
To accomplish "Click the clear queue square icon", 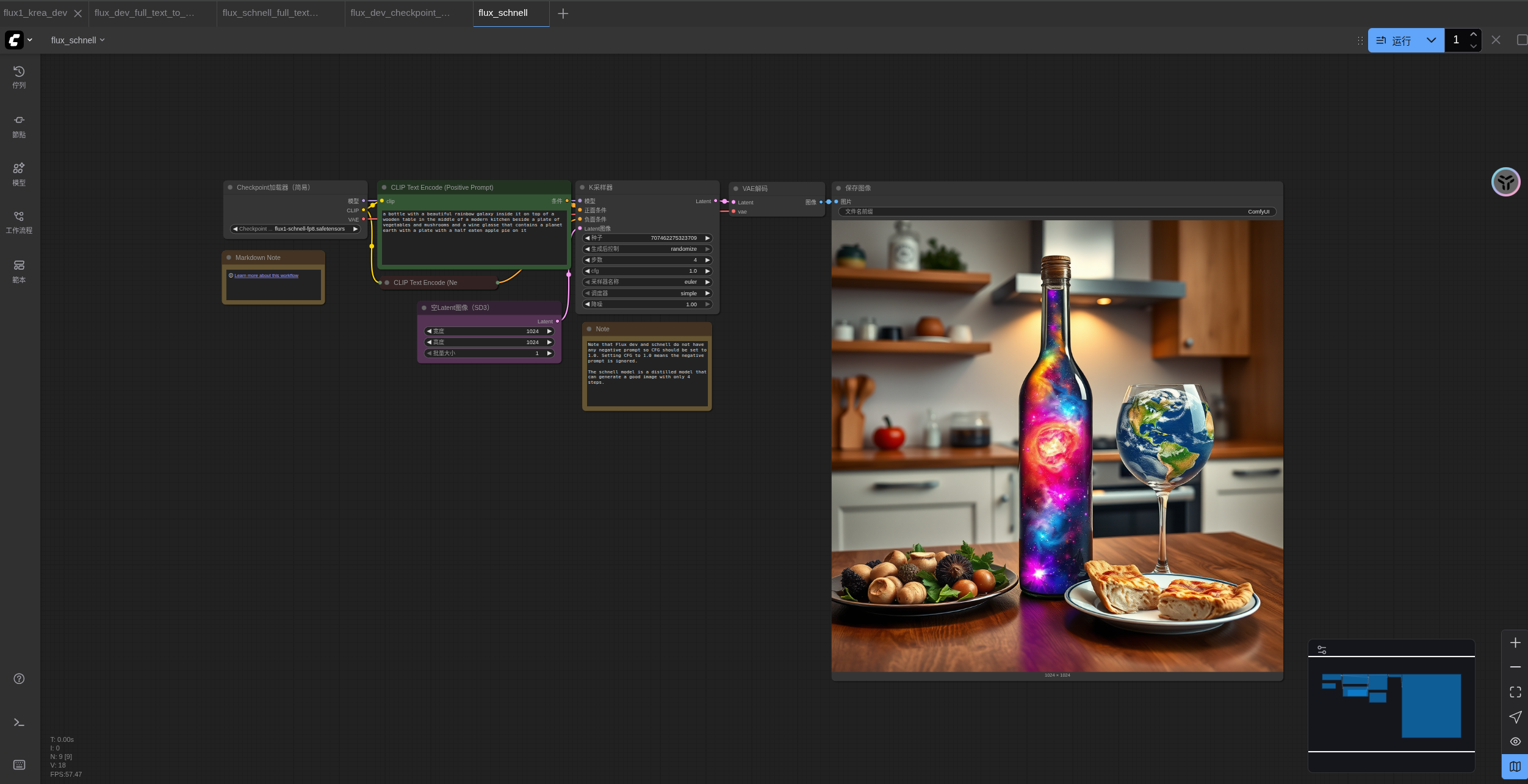I will coord(1522,40).
